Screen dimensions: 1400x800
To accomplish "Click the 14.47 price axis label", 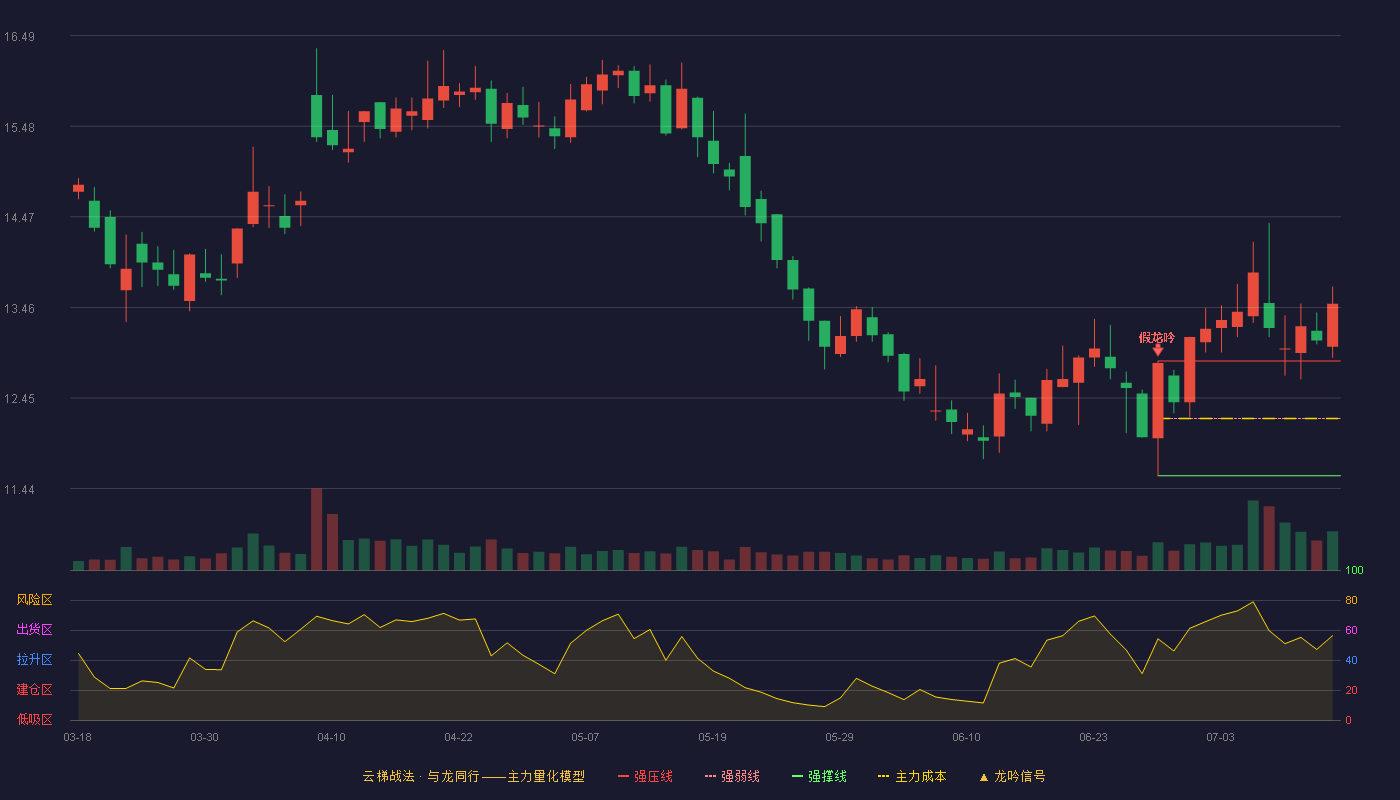I will pos(19,218).
